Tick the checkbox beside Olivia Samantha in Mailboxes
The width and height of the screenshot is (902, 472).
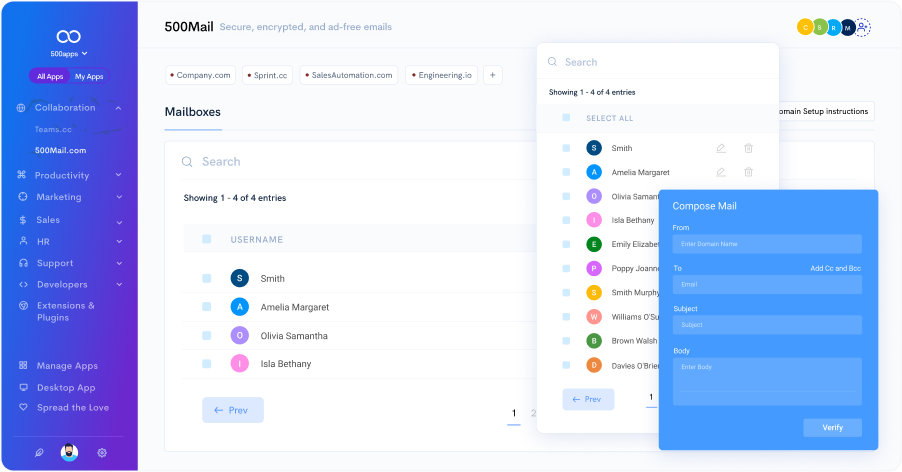207,336
